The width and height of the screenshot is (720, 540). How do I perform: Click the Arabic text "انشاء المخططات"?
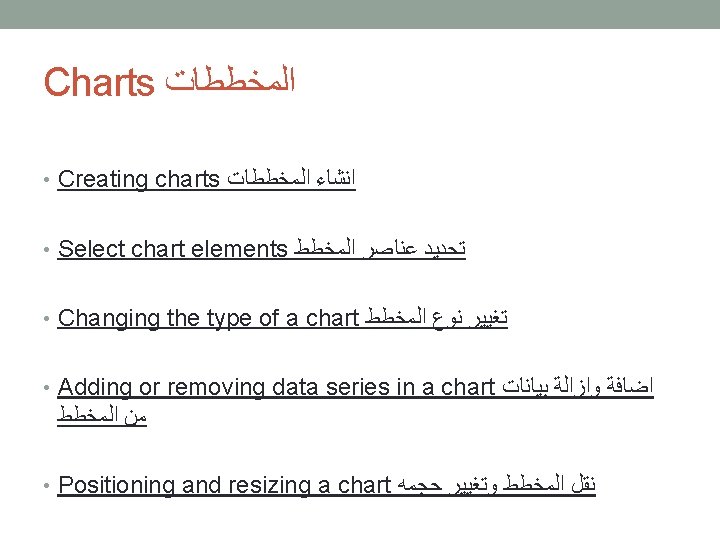(x=291, y=178)
